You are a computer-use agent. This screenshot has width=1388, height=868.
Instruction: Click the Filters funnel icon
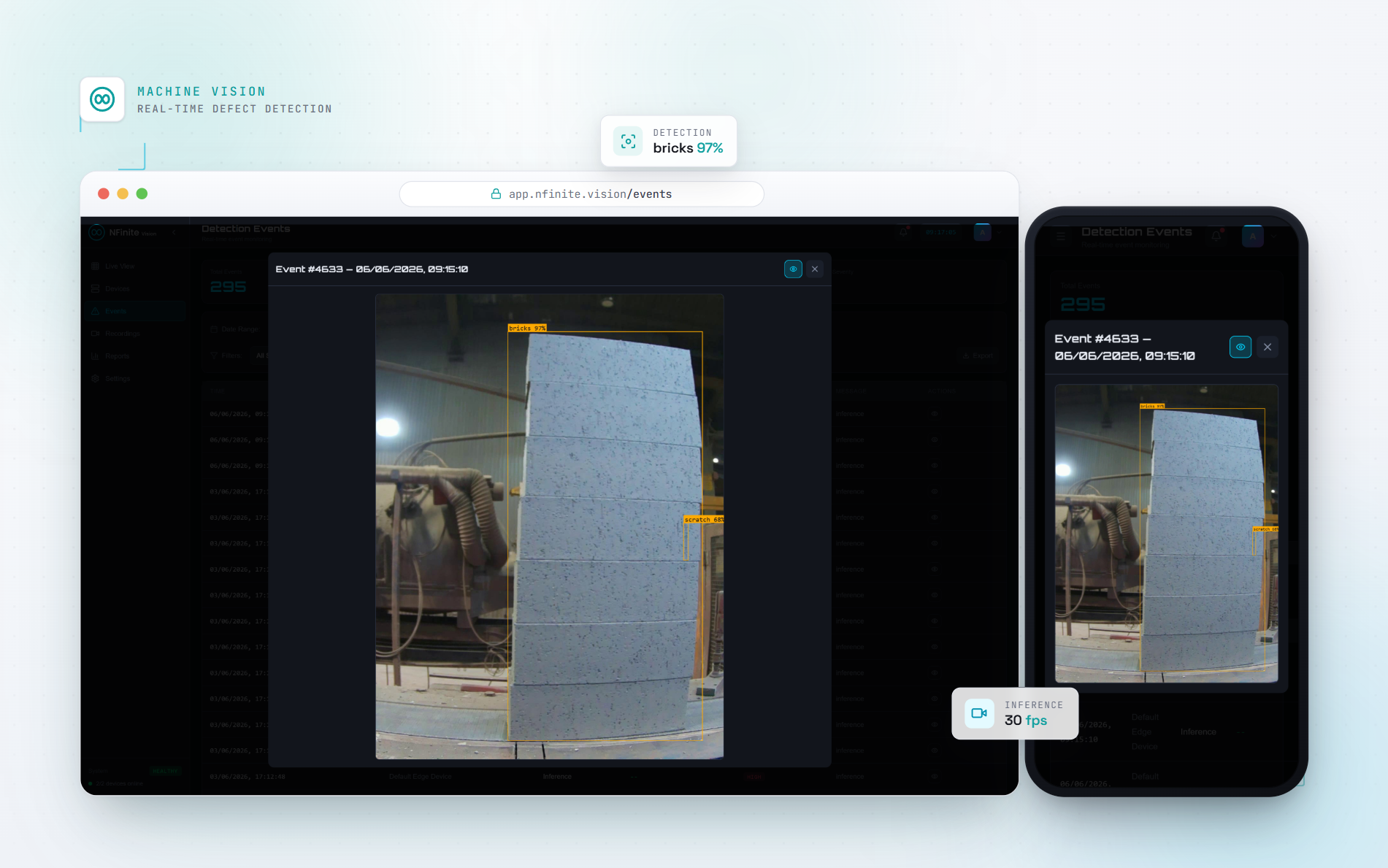click(214, 356)
